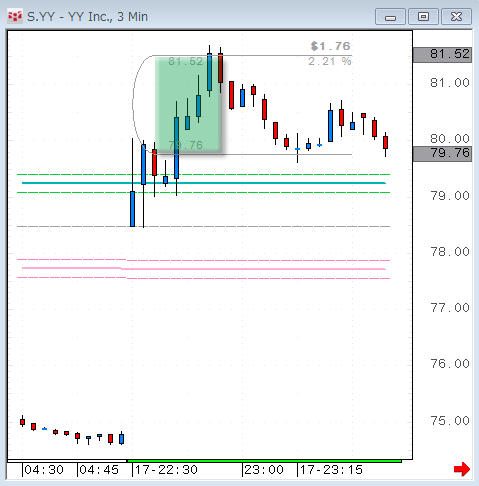Click the 81.52 price marker on the axis
This screenshot has height=486, width=479.
click(x=443, y=54)
